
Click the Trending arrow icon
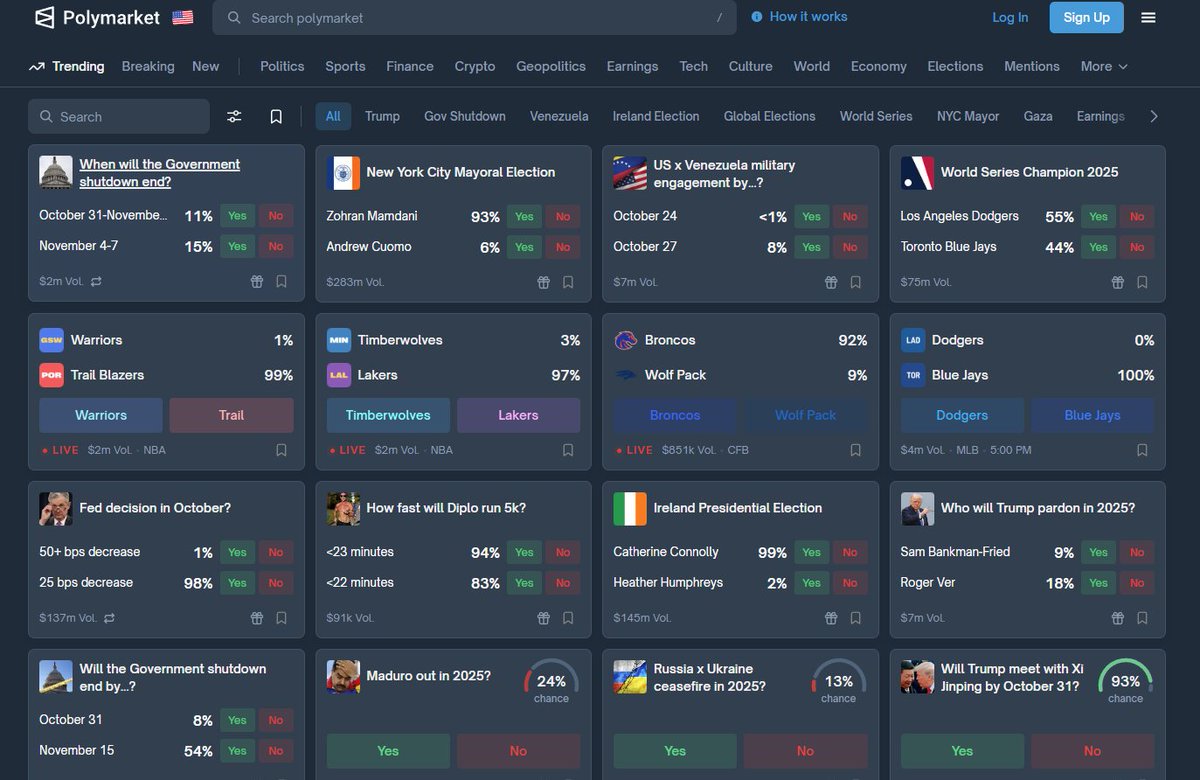(37, 67)
